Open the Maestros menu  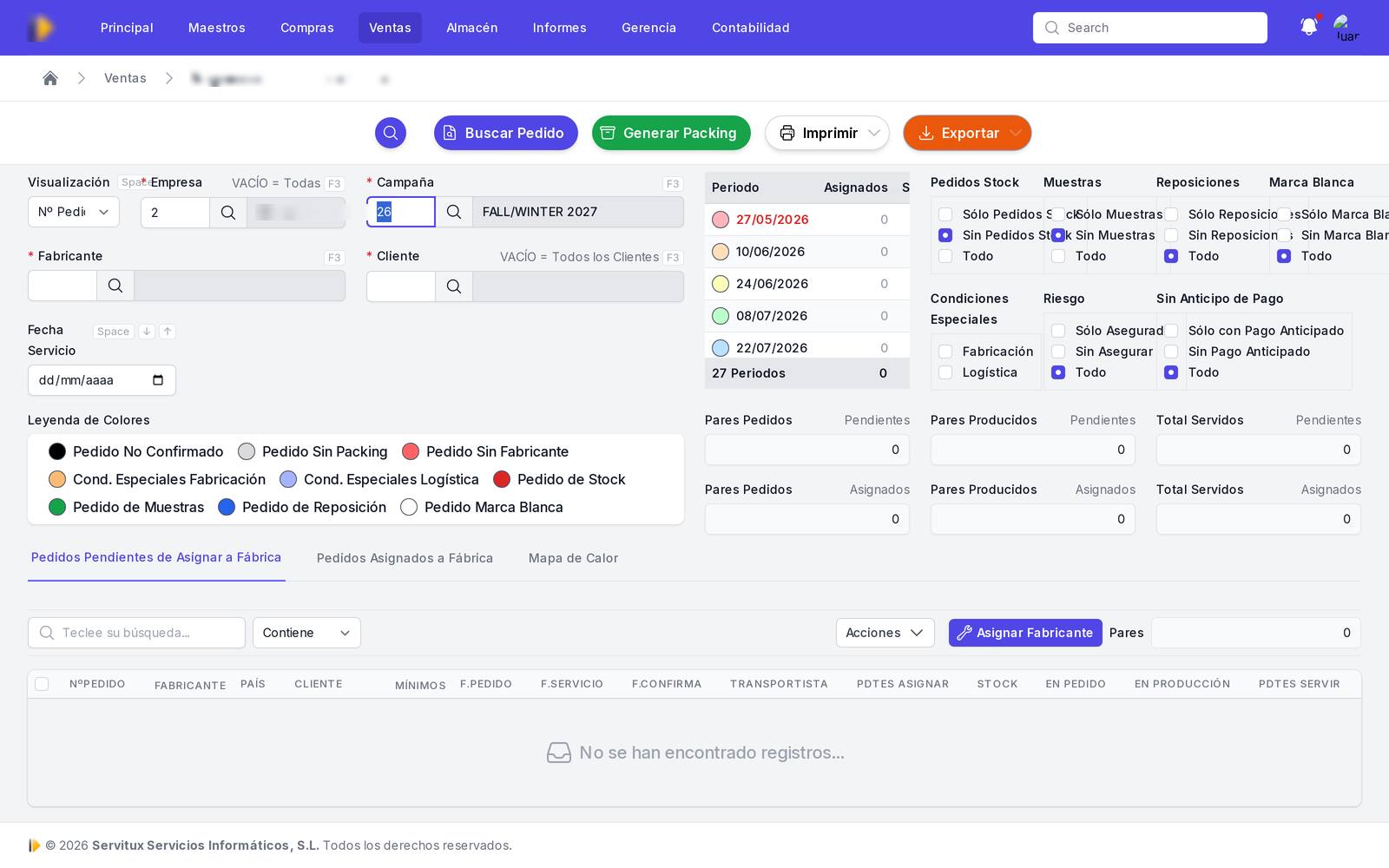tap(217, 28)
